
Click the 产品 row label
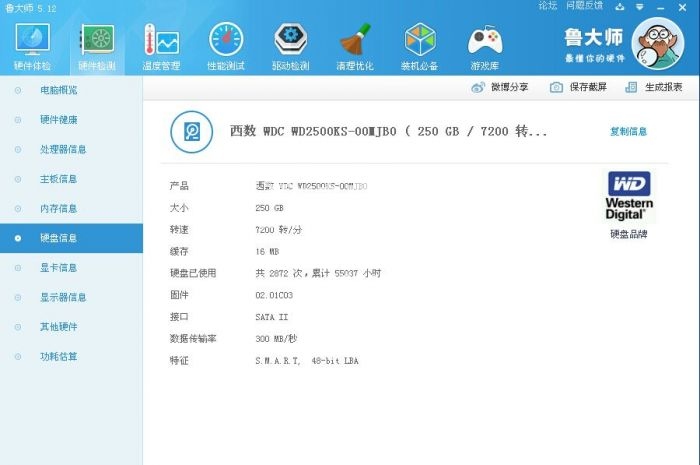(x=179, y=186)
